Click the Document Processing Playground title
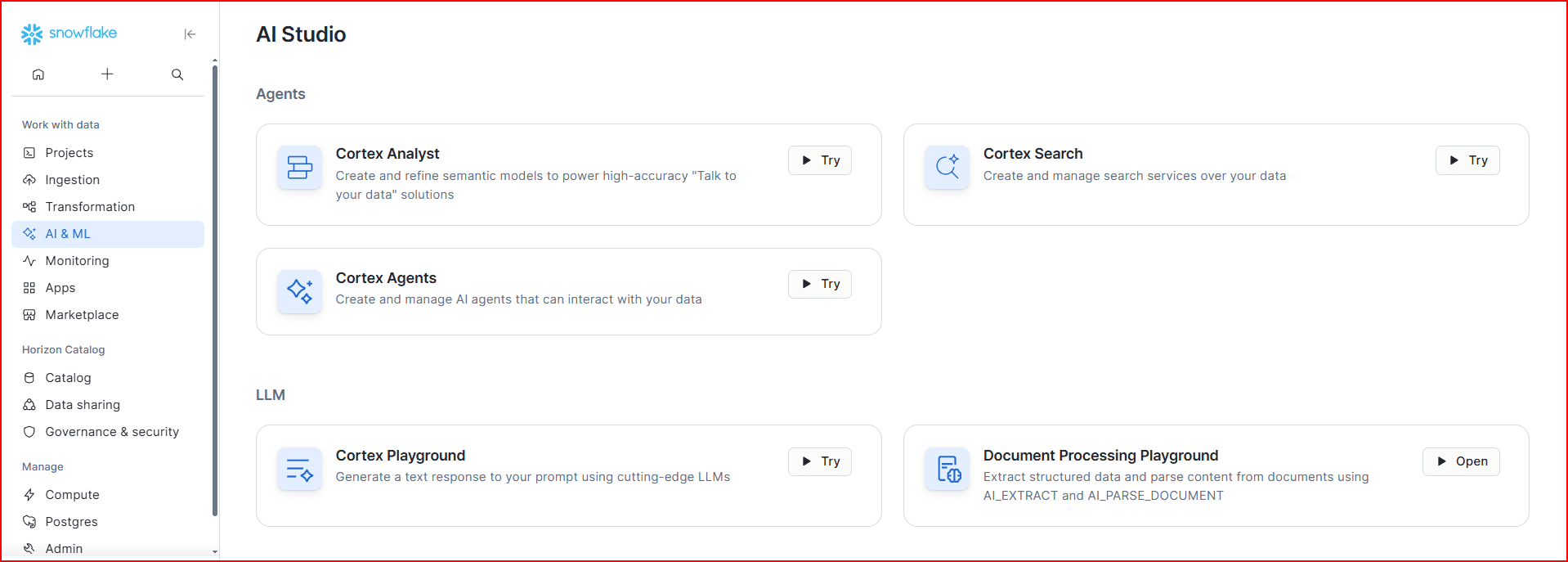This screenshot has width=1568, height=562. pos(1100,456)
